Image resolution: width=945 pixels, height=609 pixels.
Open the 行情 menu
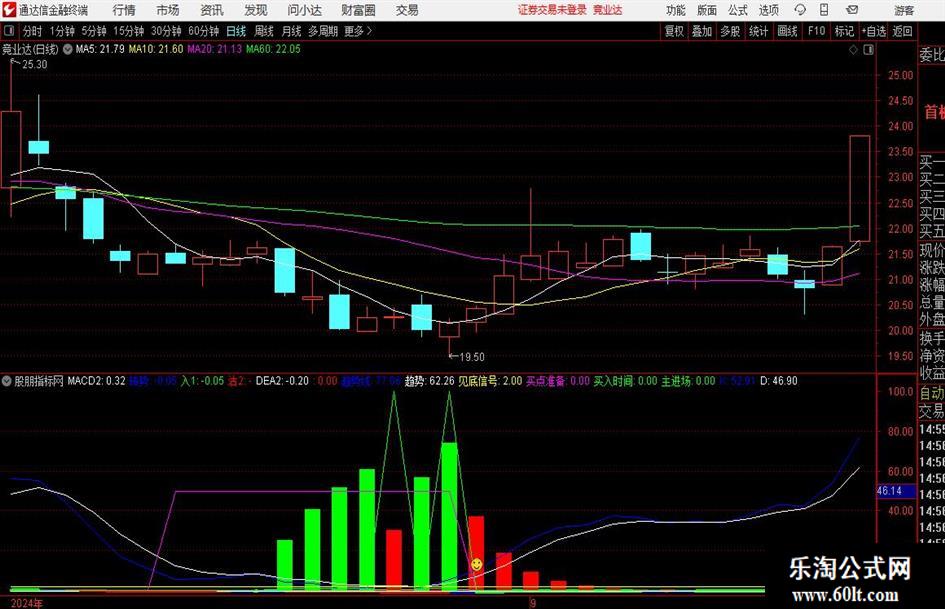point(124,10)
